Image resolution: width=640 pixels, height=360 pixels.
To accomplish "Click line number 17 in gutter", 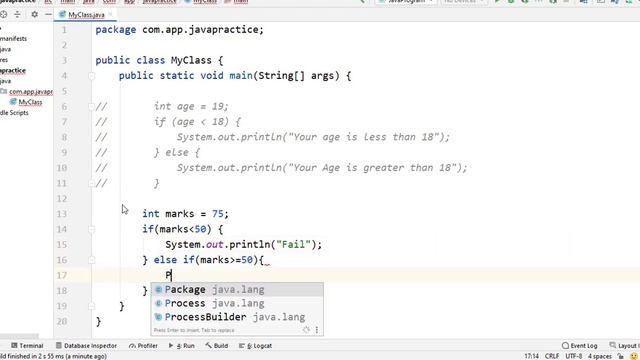I will pos(62,276).
